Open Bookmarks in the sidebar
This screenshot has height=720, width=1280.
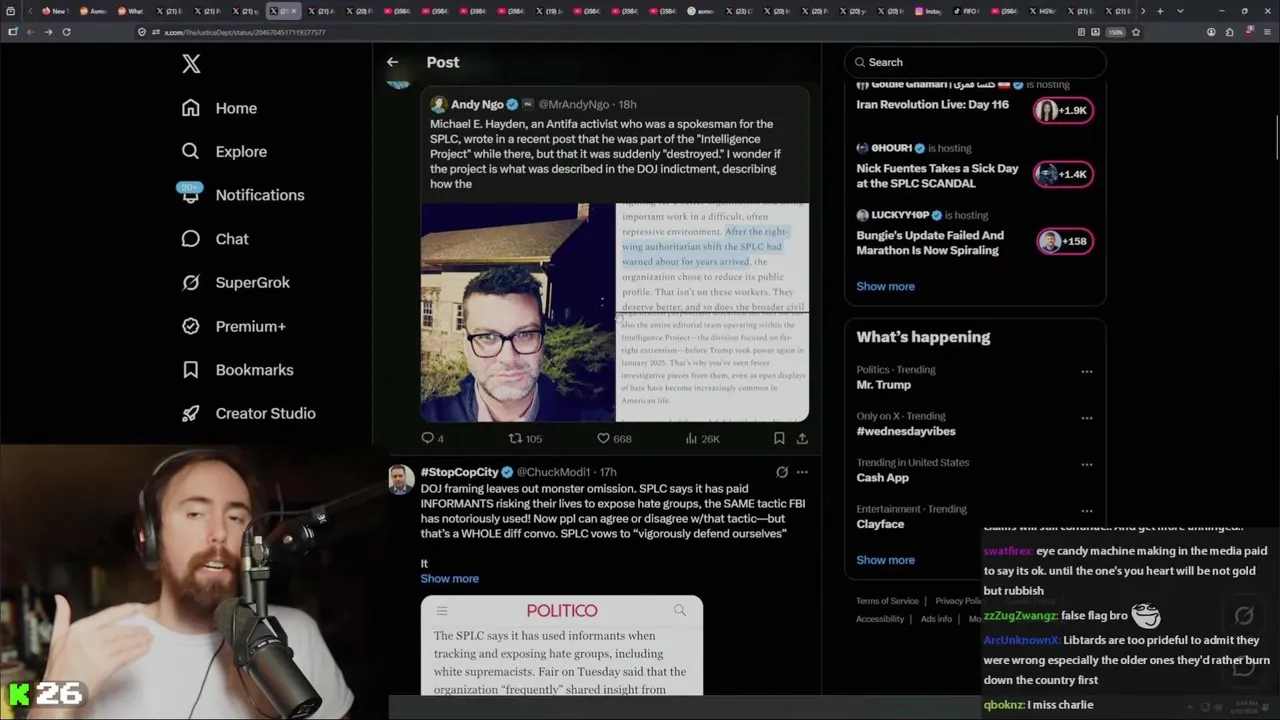tap(237, 370)
